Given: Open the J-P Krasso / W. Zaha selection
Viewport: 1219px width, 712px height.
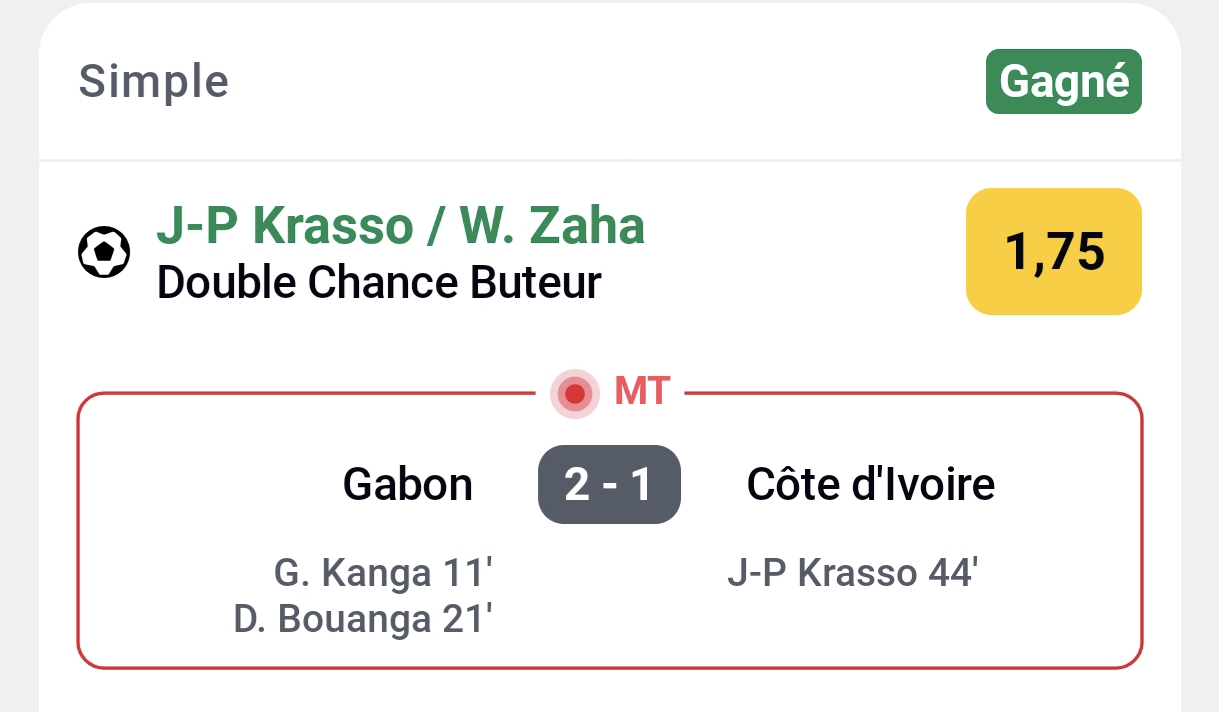Looking at the screenshot, I should click(x=400, y=225).
